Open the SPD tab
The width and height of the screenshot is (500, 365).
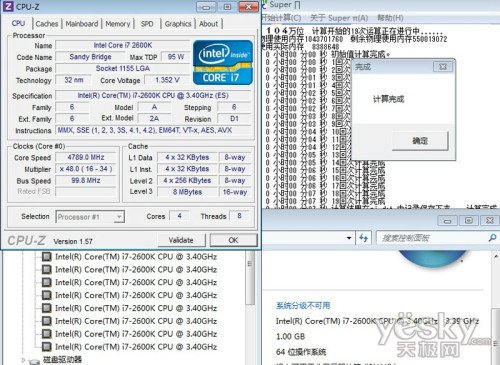click(x=147, y=24)
